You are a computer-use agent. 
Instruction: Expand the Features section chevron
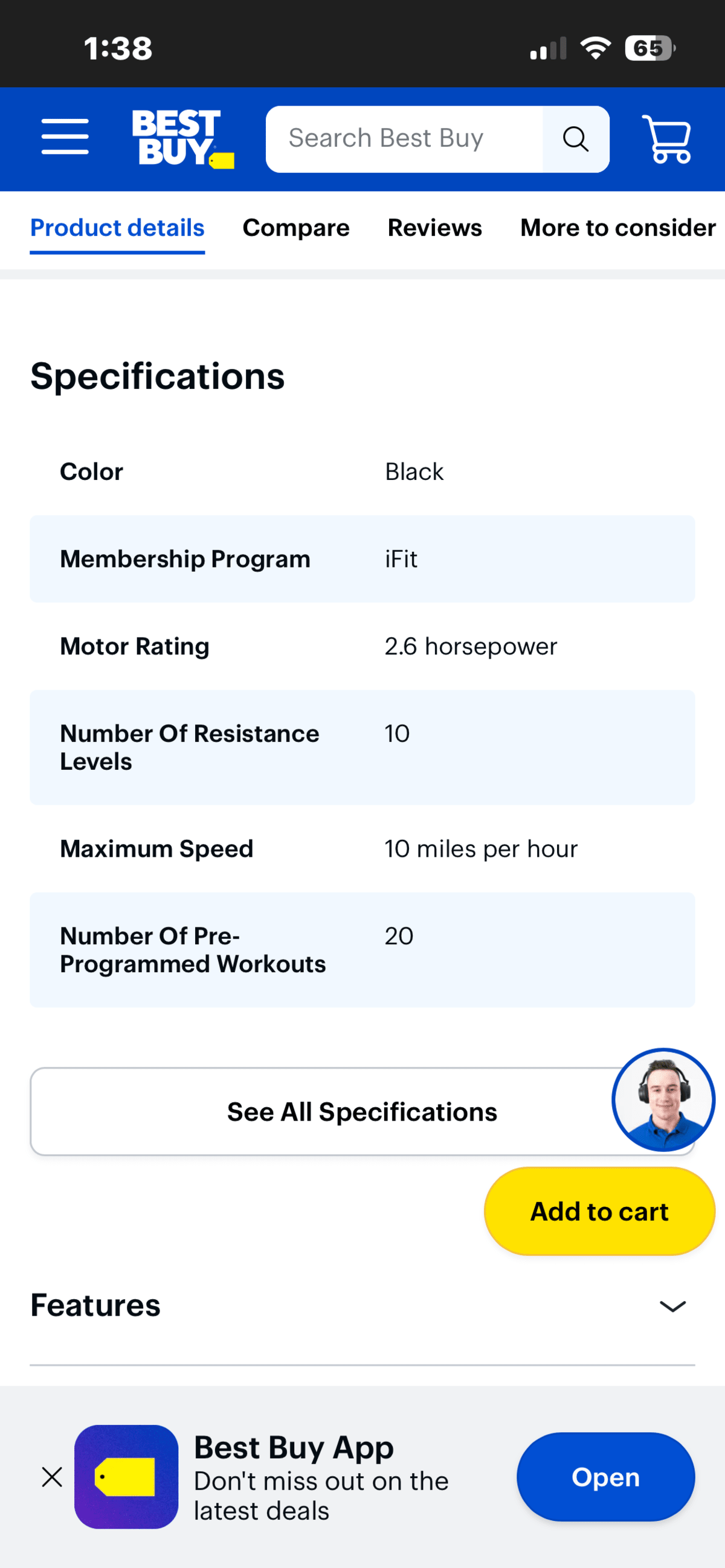[x=672, y=1306]
